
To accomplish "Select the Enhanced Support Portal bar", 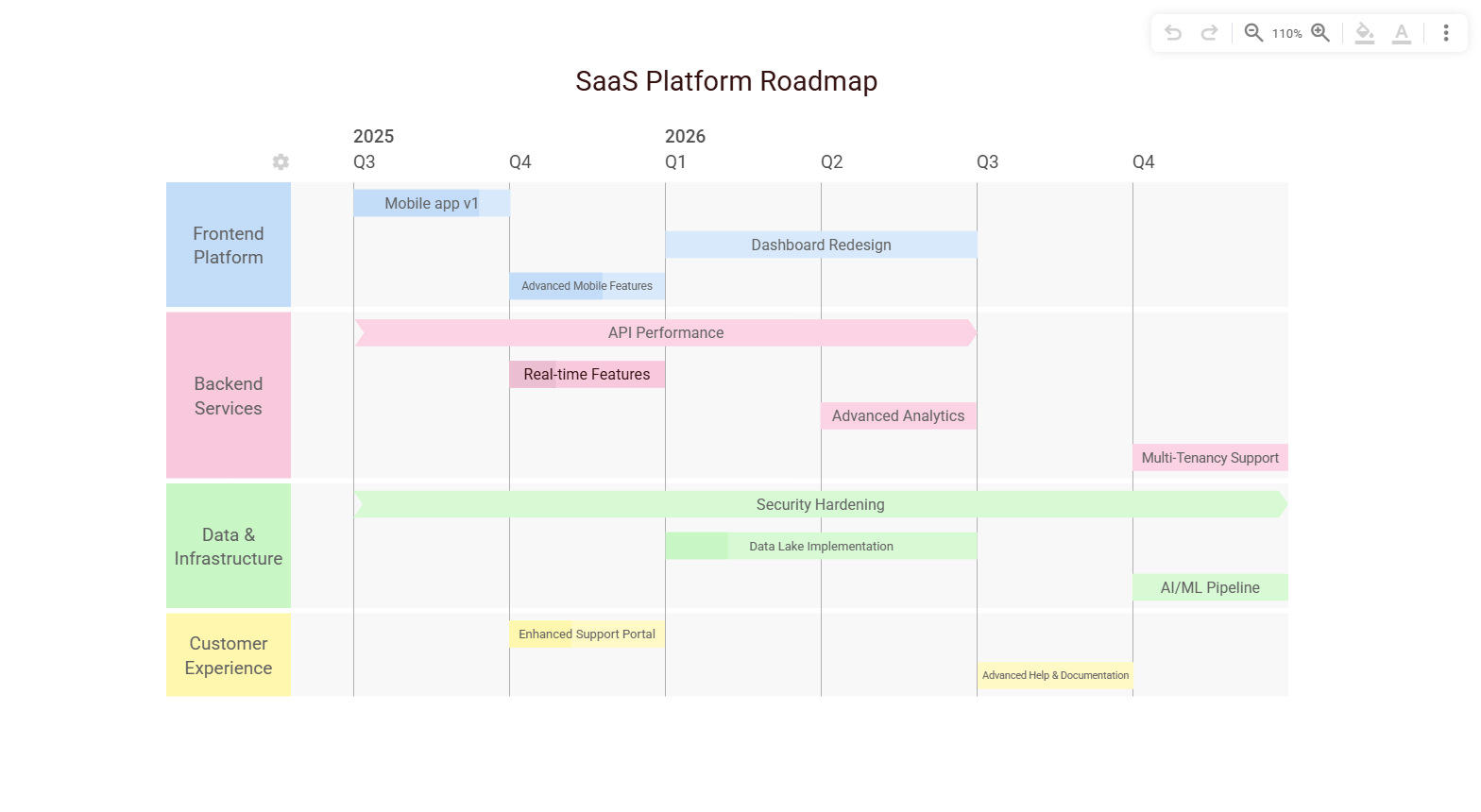I will [587, 634].
